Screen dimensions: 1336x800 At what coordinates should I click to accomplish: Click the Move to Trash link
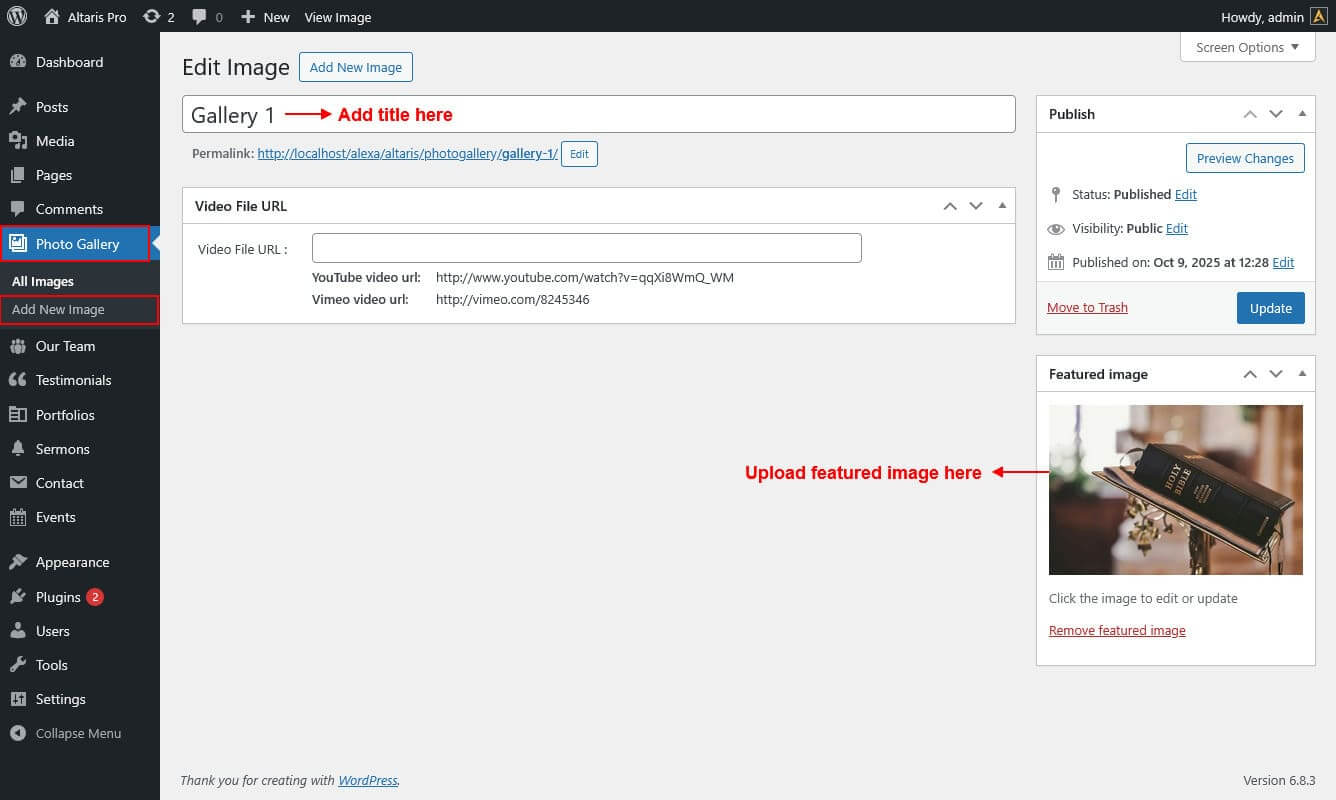click(1087, 307)
